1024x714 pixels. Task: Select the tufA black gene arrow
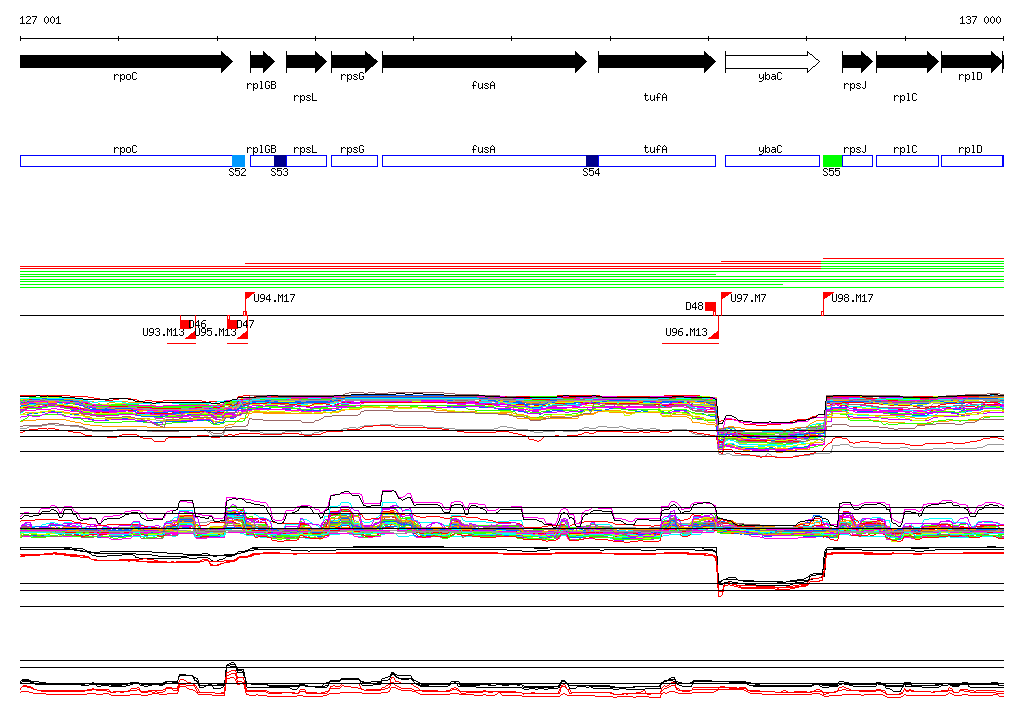[657, 62]
